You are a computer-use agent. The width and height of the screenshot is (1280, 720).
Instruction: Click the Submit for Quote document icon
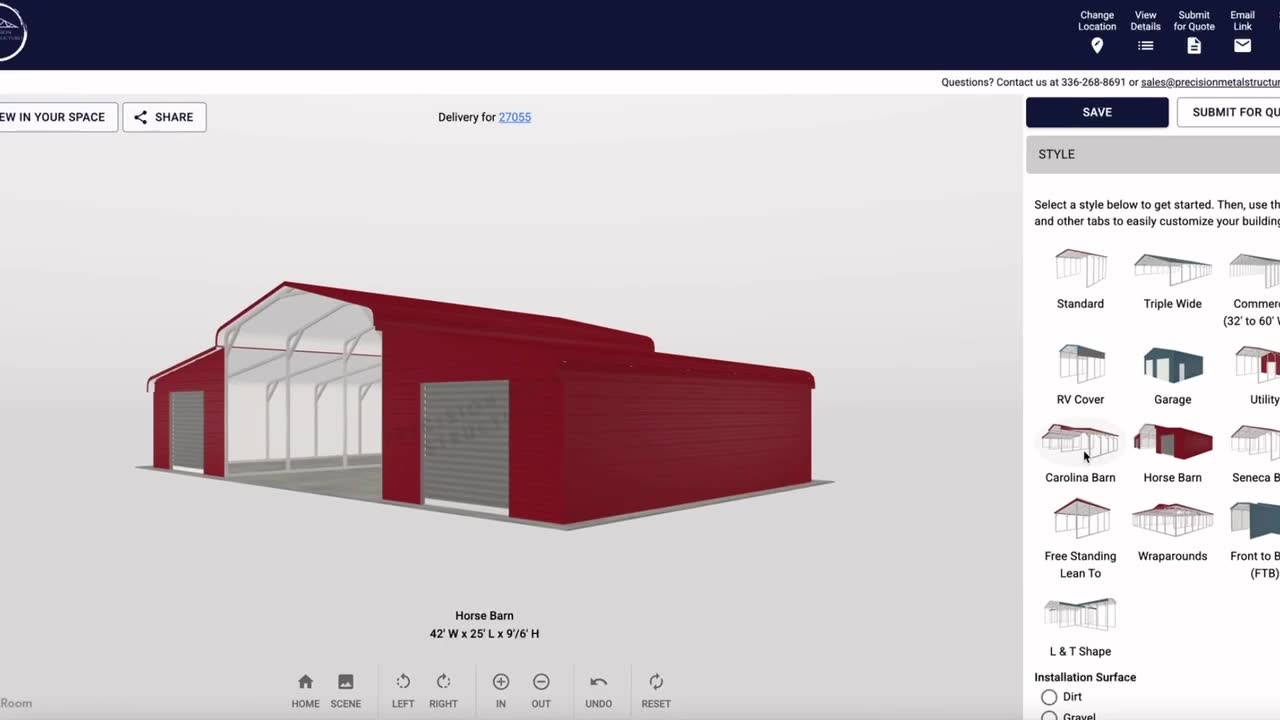pos(1194,46)
